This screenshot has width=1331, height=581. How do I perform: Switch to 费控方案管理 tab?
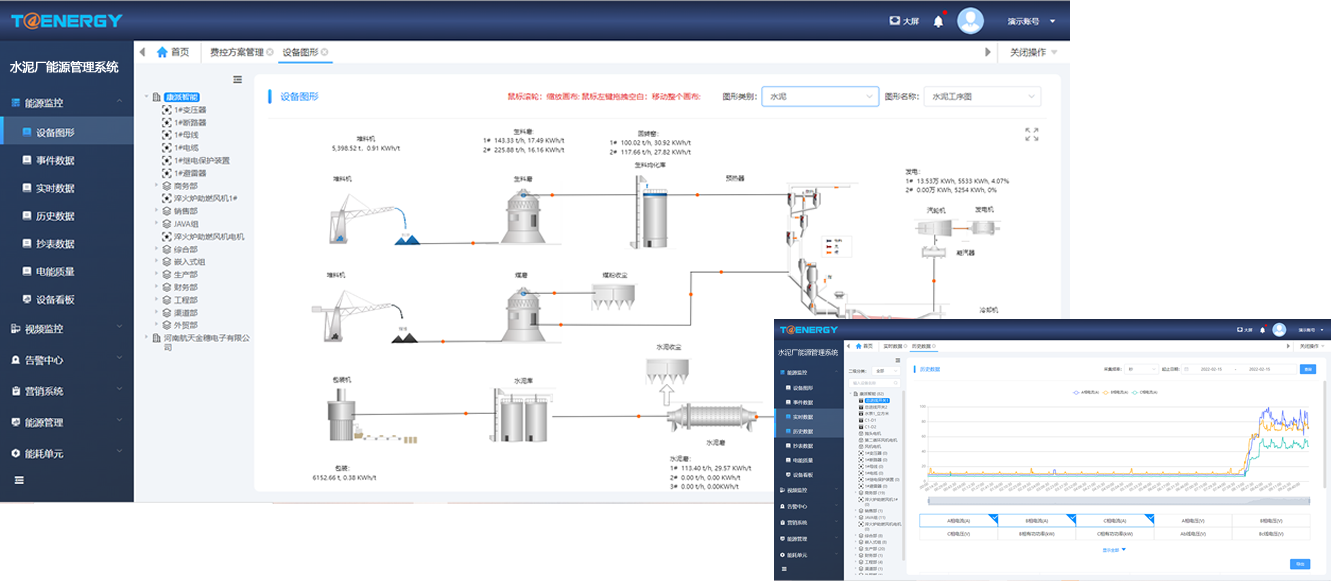(x=236, y=52)
